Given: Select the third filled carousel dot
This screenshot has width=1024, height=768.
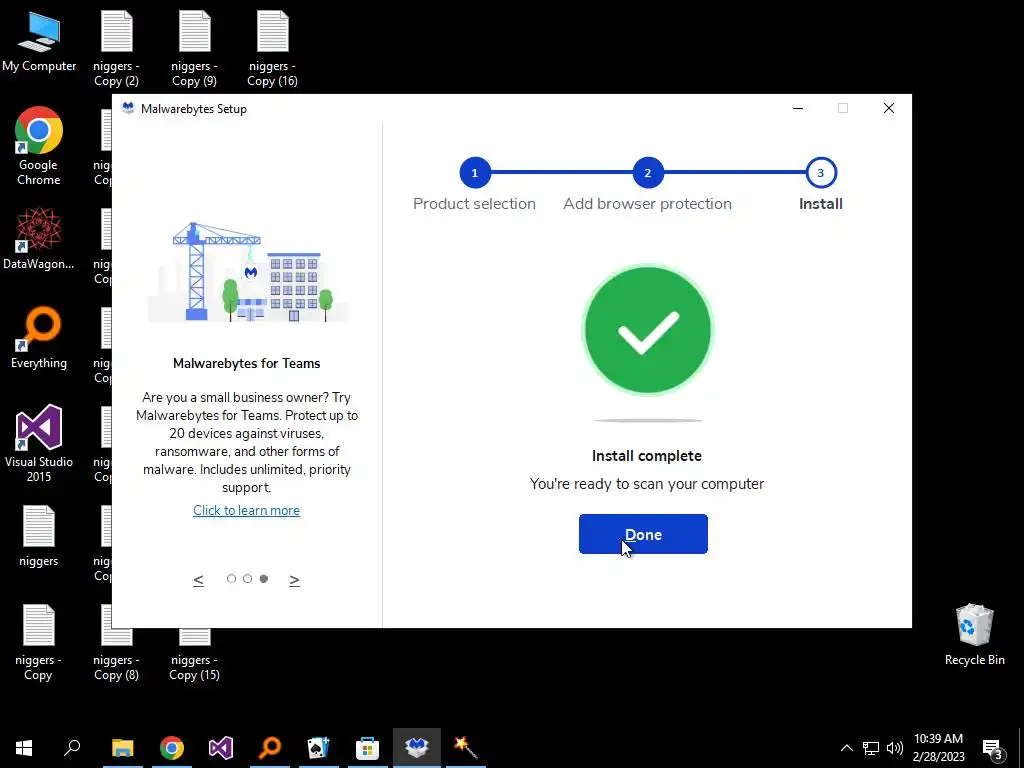Looking at the screenshot, I should coord(264,579).
